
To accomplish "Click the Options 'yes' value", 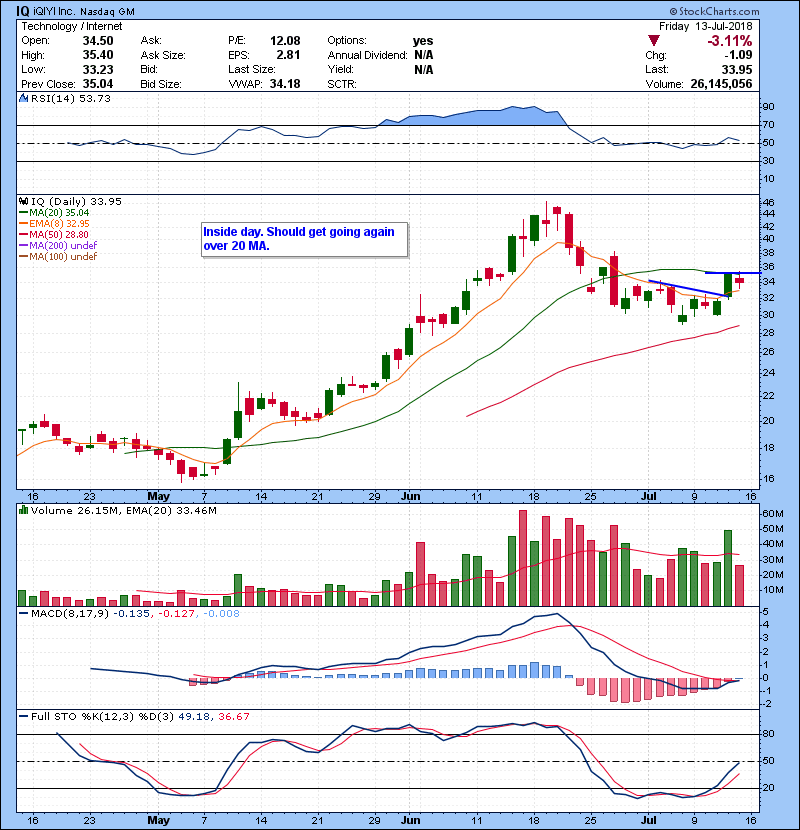I will click(x=423, y=41).
